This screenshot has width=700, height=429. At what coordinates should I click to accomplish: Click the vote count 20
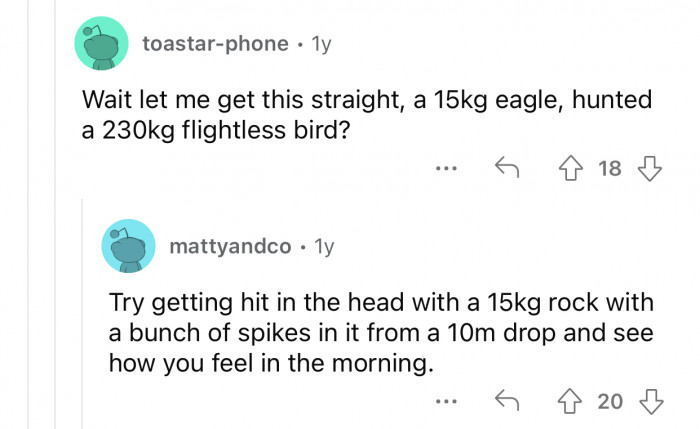tap(609, 402)
